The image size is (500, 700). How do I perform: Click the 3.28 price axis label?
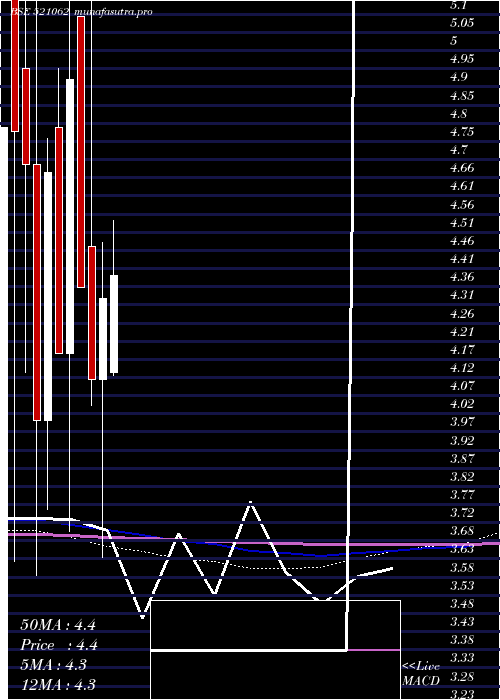click(x=462, y=677)
